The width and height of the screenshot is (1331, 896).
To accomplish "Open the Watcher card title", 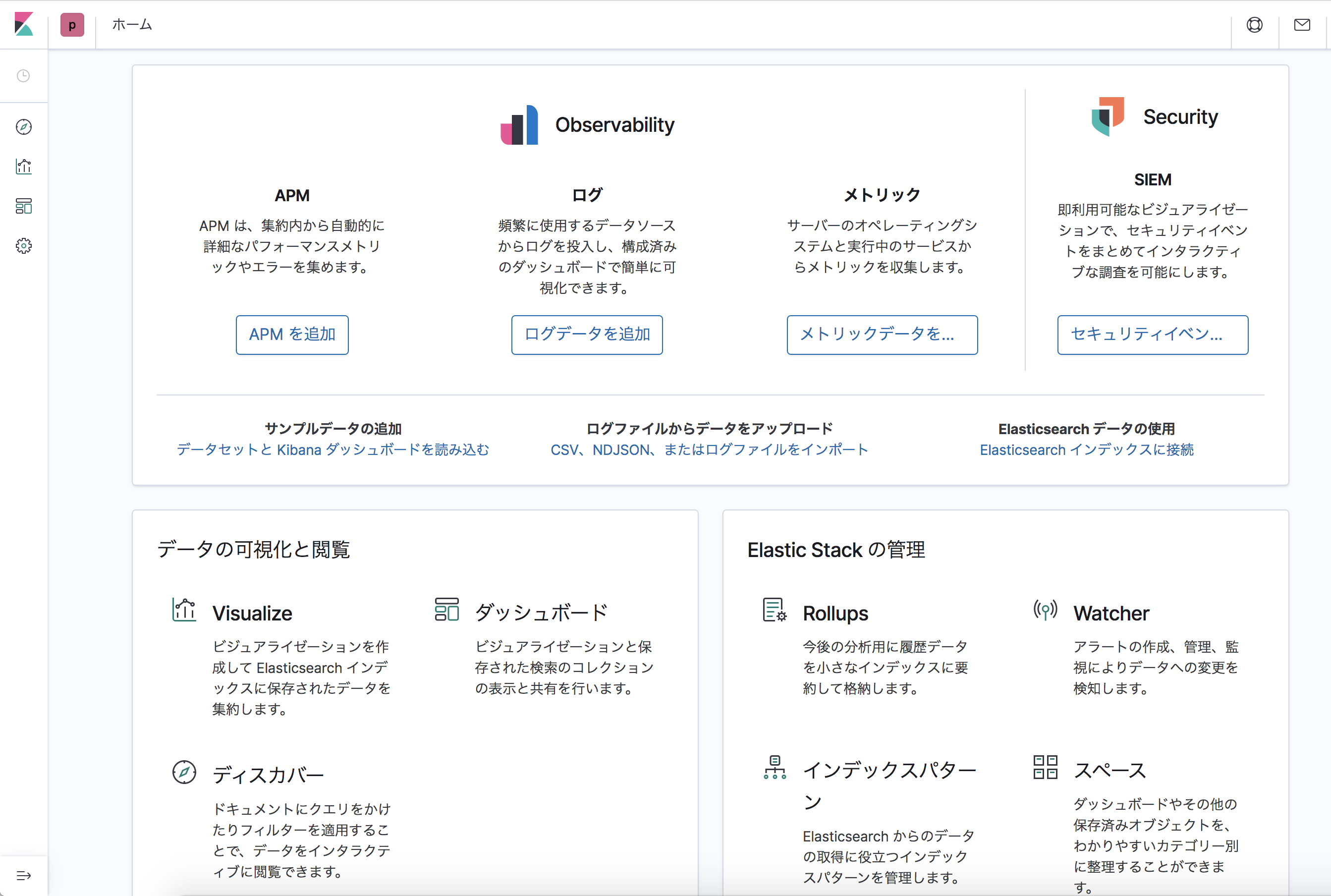I will [x=1111, y=613].
